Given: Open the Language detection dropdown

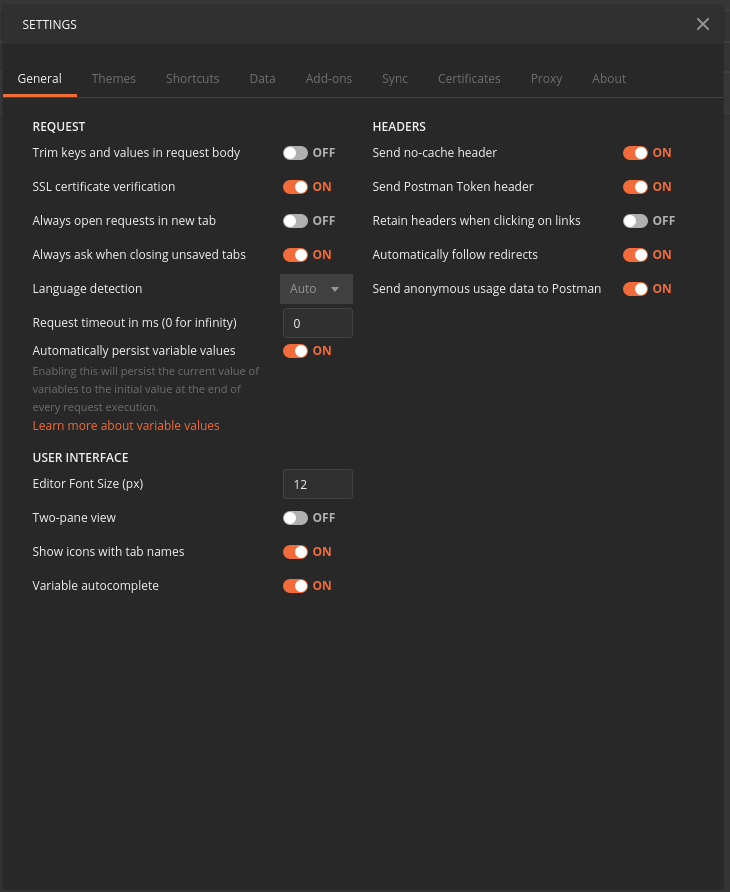Looking at the screenshot, I should pos(316,288).
